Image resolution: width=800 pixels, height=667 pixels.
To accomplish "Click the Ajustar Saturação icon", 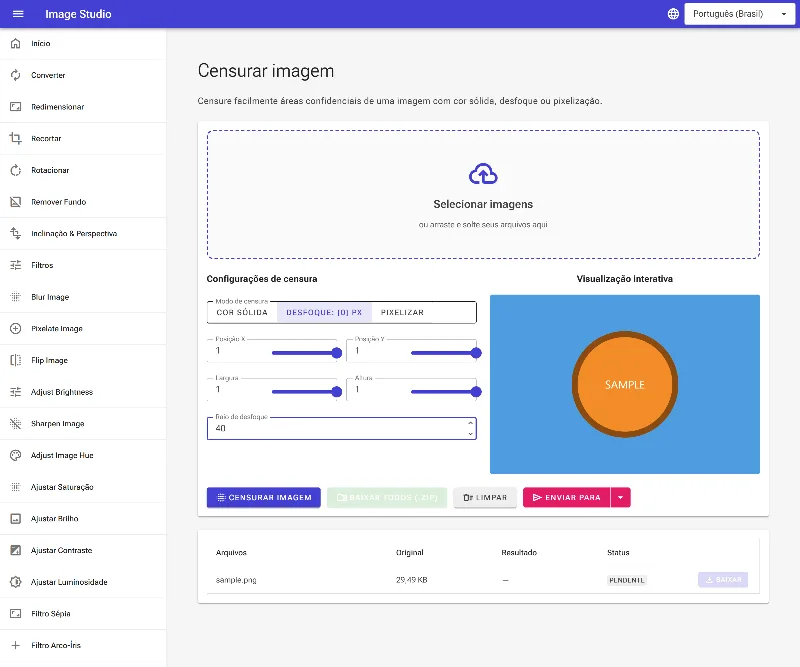I will [x=16, y=487].
